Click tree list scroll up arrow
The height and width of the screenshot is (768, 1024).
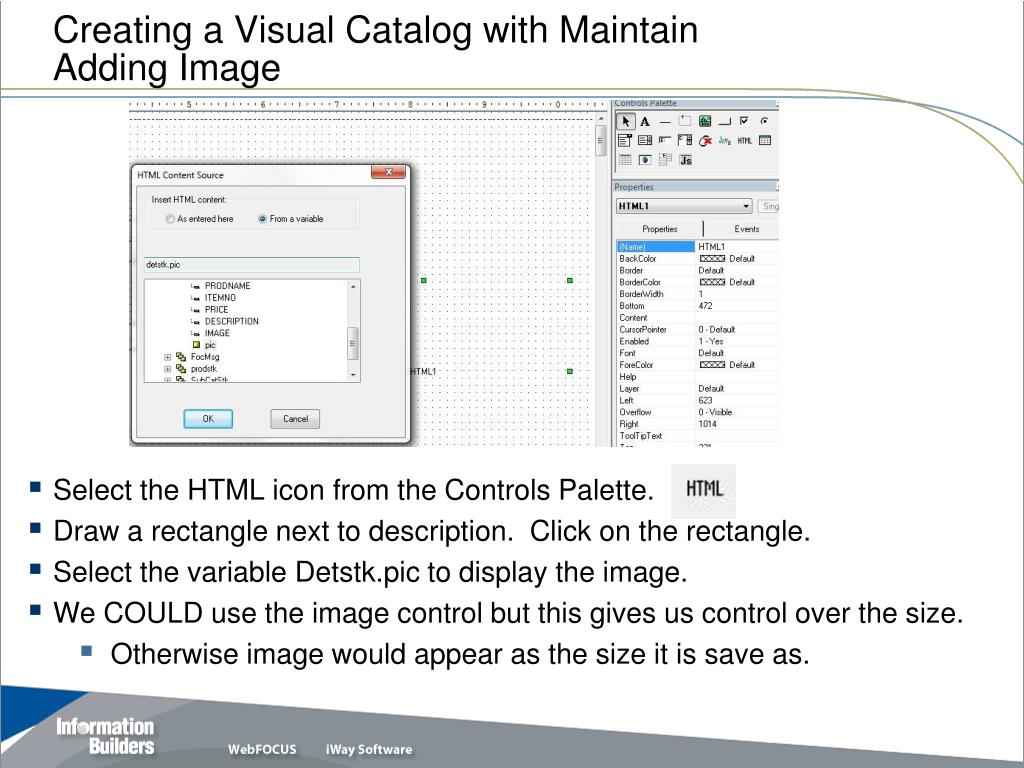[x=353, y=286]
